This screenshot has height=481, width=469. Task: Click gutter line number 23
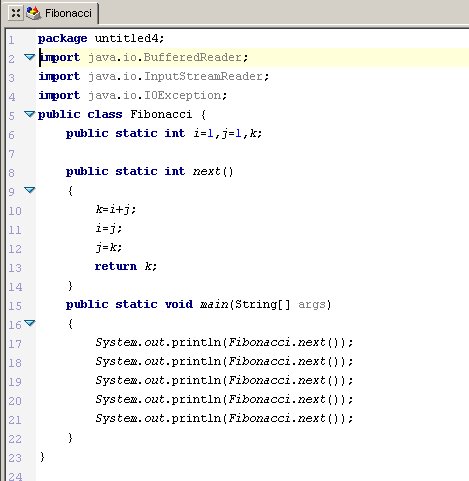pos(15,458)
